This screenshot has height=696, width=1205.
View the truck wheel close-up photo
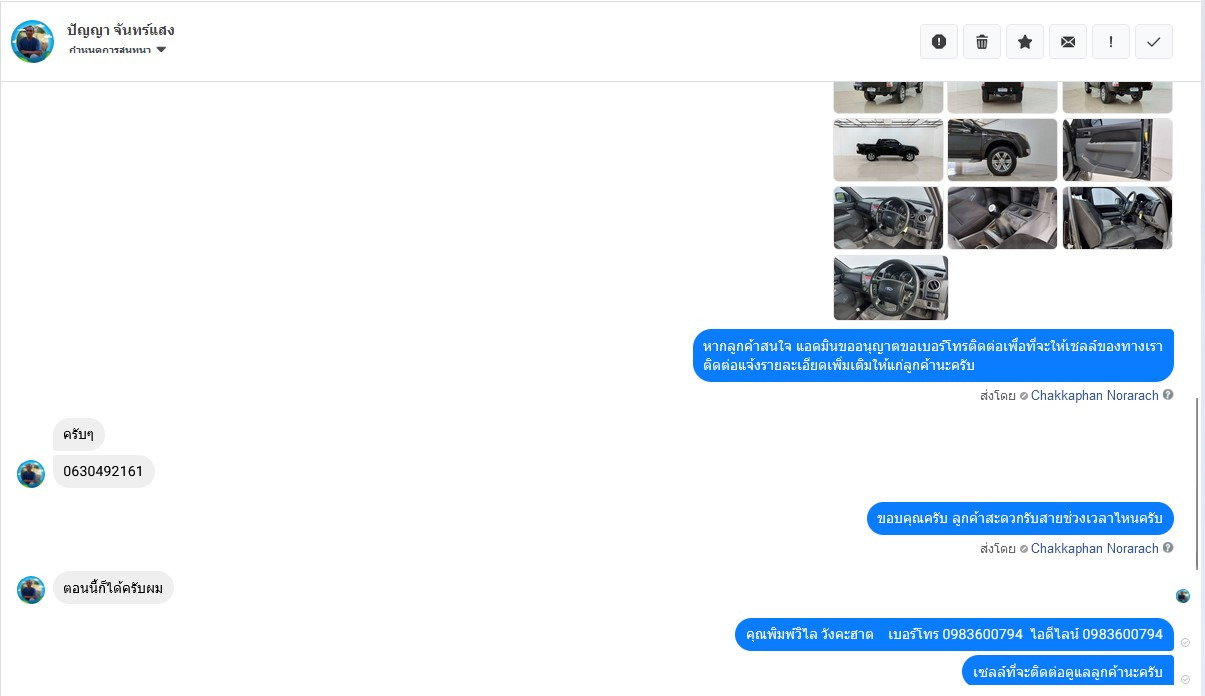[1002, 150]
